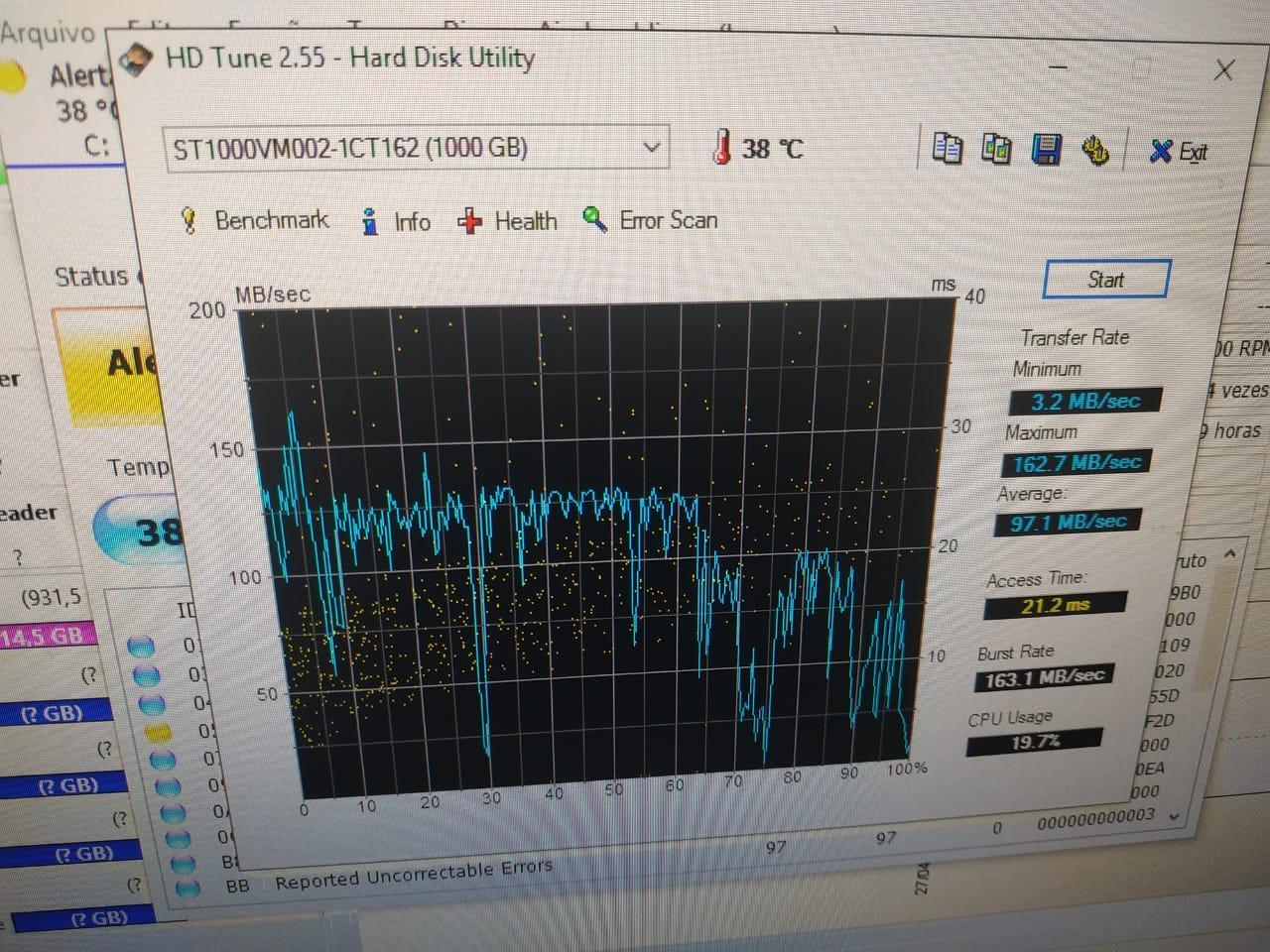Click the Health red cross icon
This screenshot has width=1270, height=952.
click(469, 221)
